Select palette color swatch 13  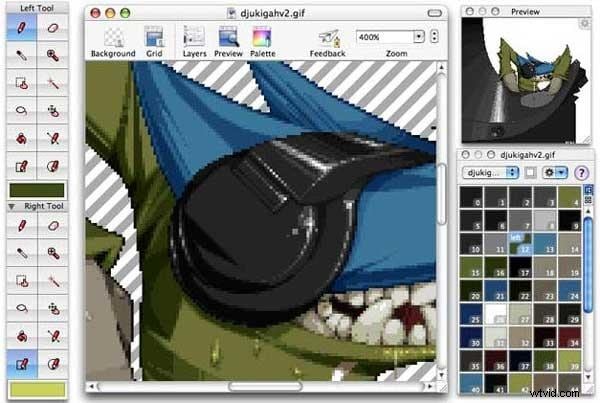pyautogui.click(x=545, y=244)
